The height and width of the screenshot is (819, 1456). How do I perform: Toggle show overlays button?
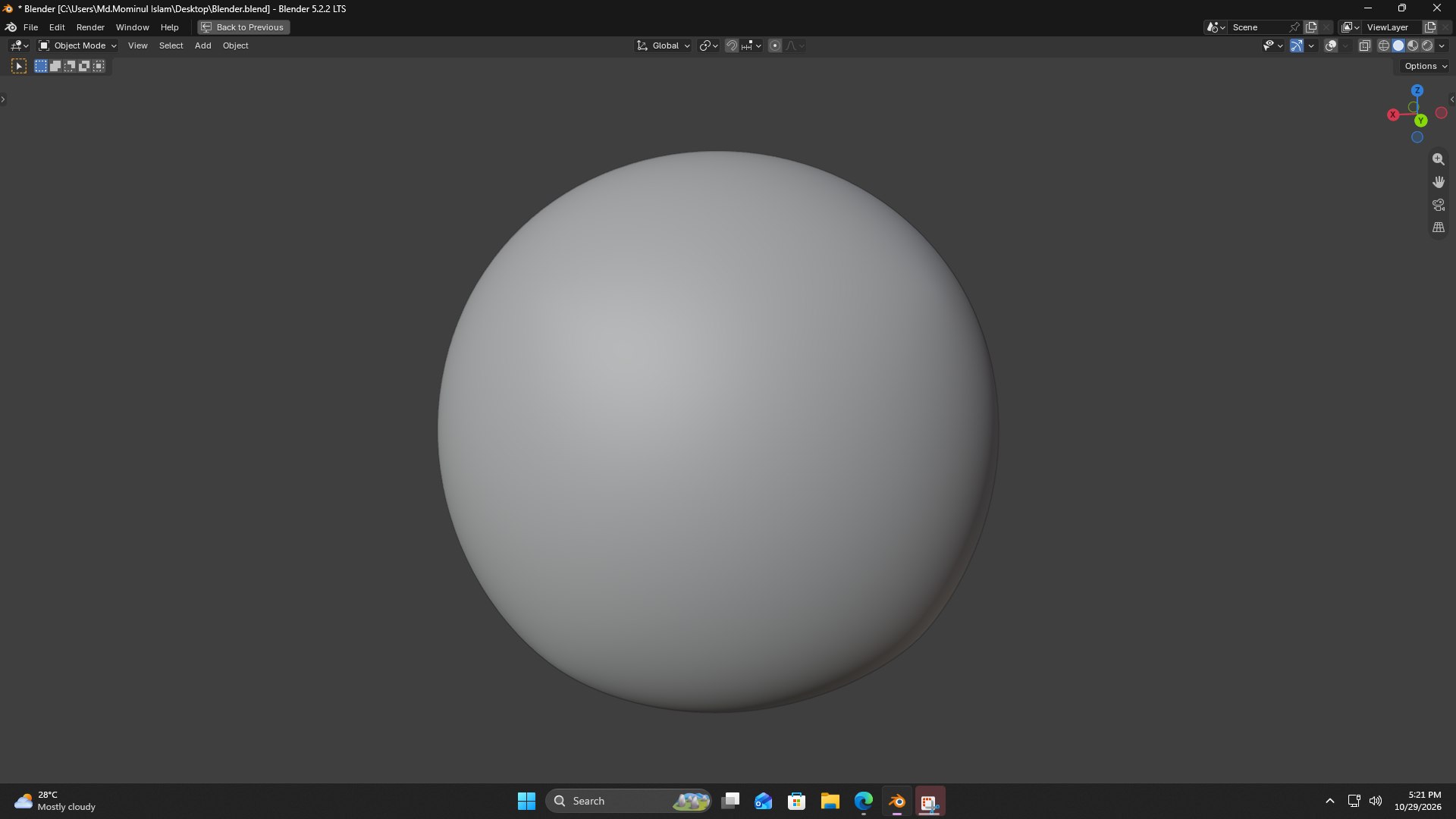(x=1331, y=46)
